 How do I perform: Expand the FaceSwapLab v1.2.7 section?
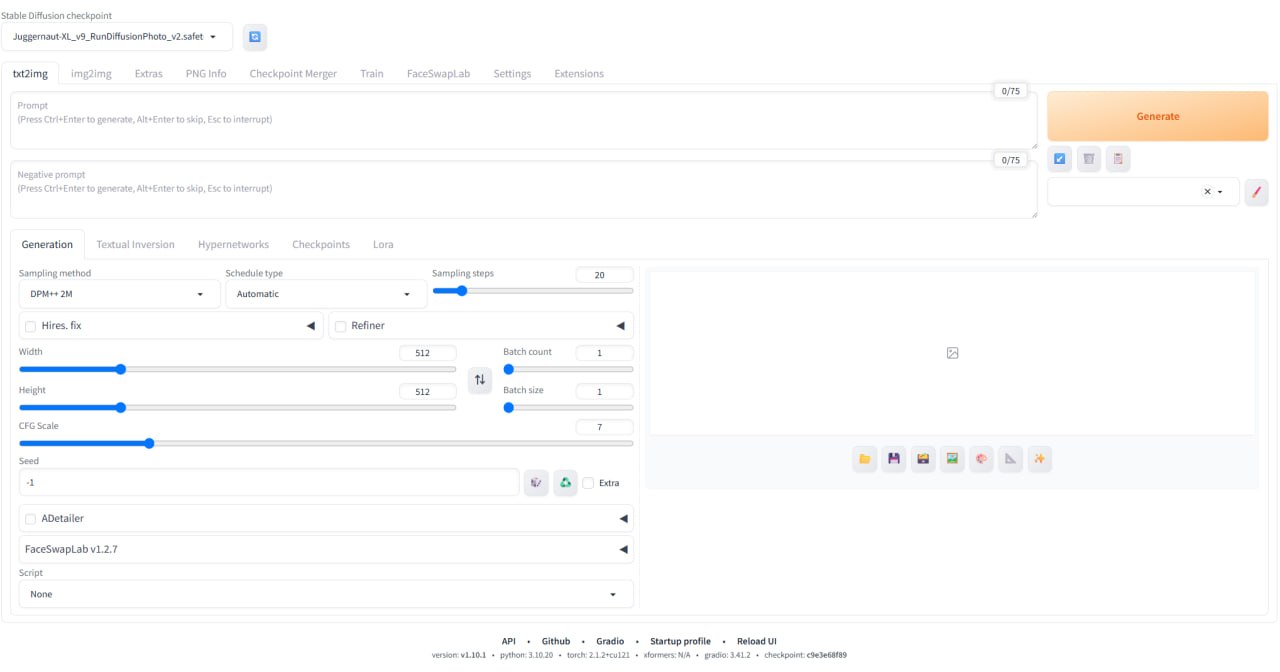click(x=326, y=549)
